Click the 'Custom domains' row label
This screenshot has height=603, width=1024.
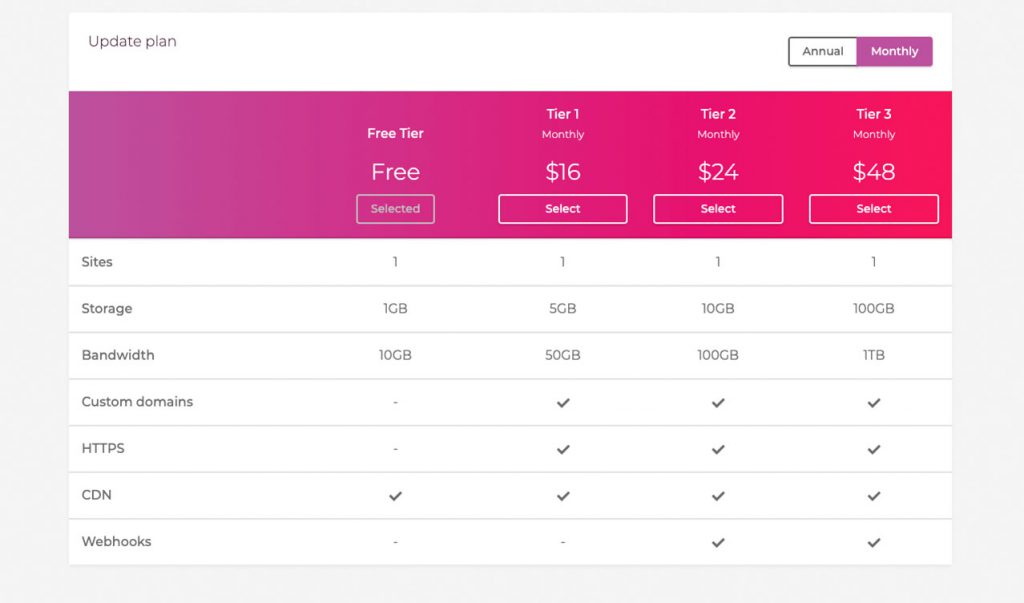[x=137, y=402]
